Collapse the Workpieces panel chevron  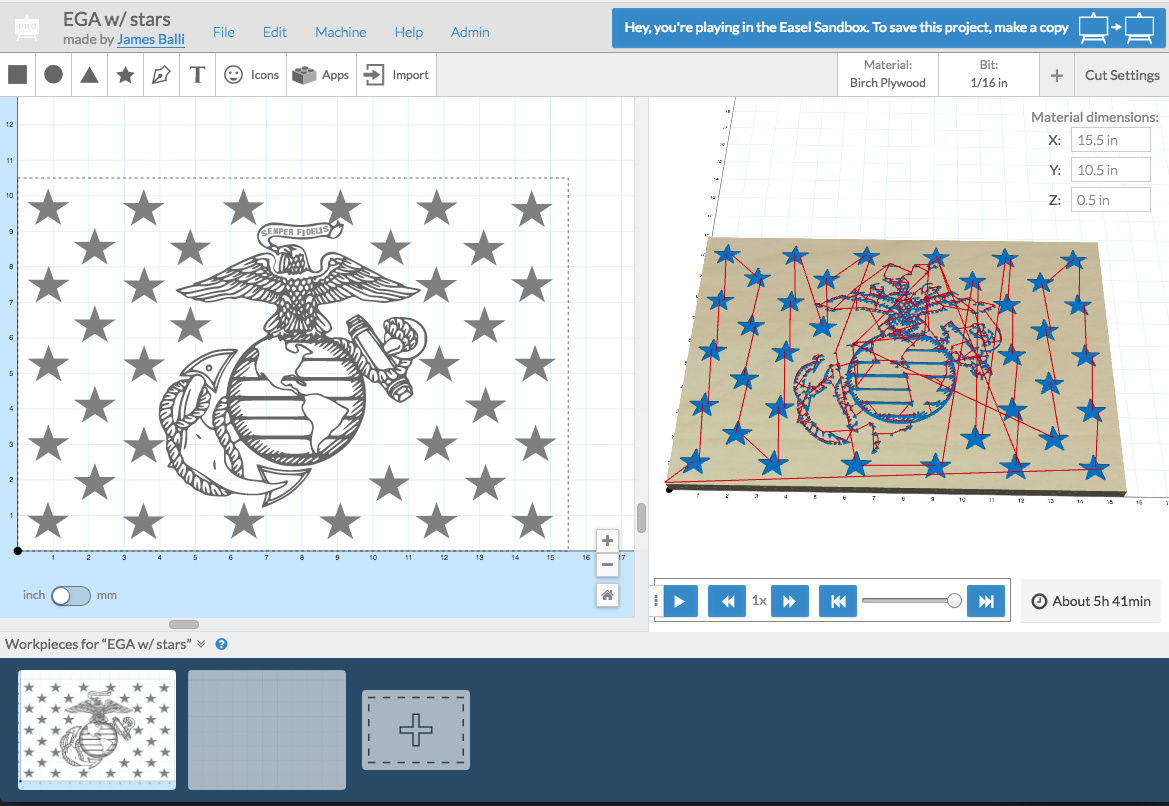(x=201, y=644)
